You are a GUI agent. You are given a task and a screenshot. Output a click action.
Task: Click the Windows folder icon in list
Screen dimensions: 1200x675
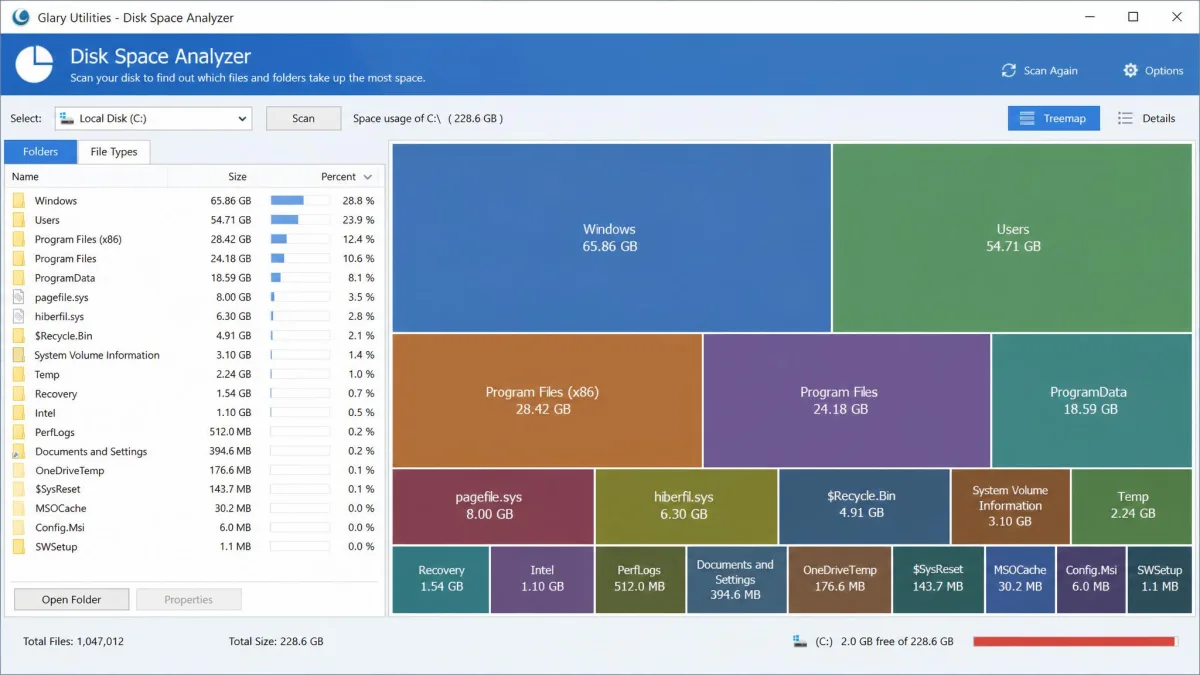point(19,201)
